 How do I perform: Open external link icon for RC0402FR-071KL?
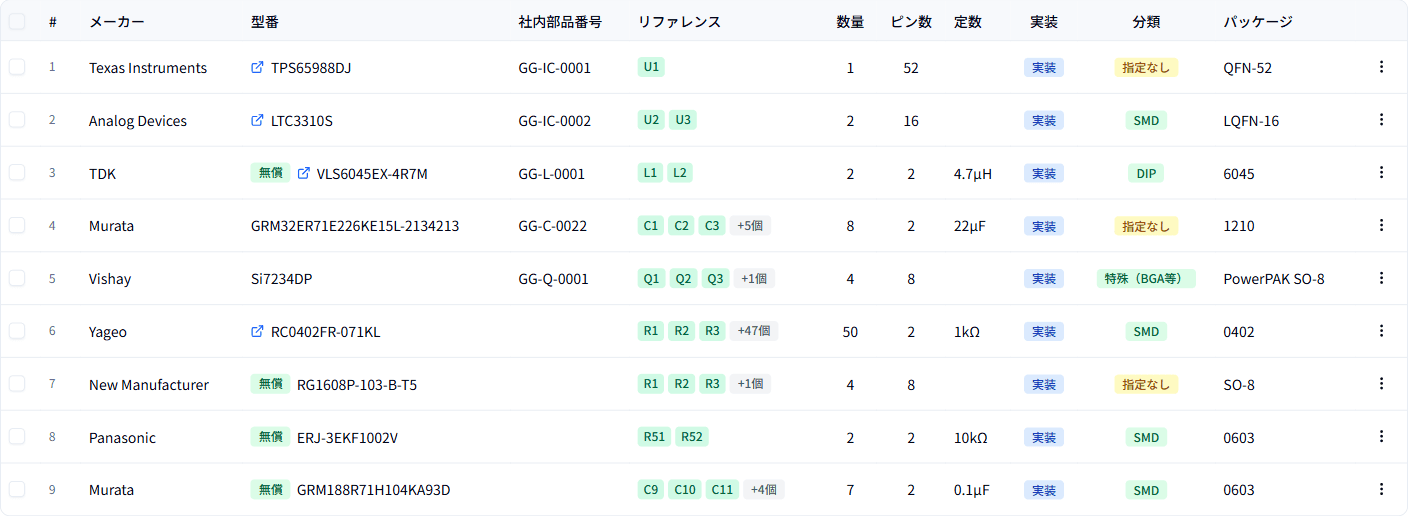[257, 331]
